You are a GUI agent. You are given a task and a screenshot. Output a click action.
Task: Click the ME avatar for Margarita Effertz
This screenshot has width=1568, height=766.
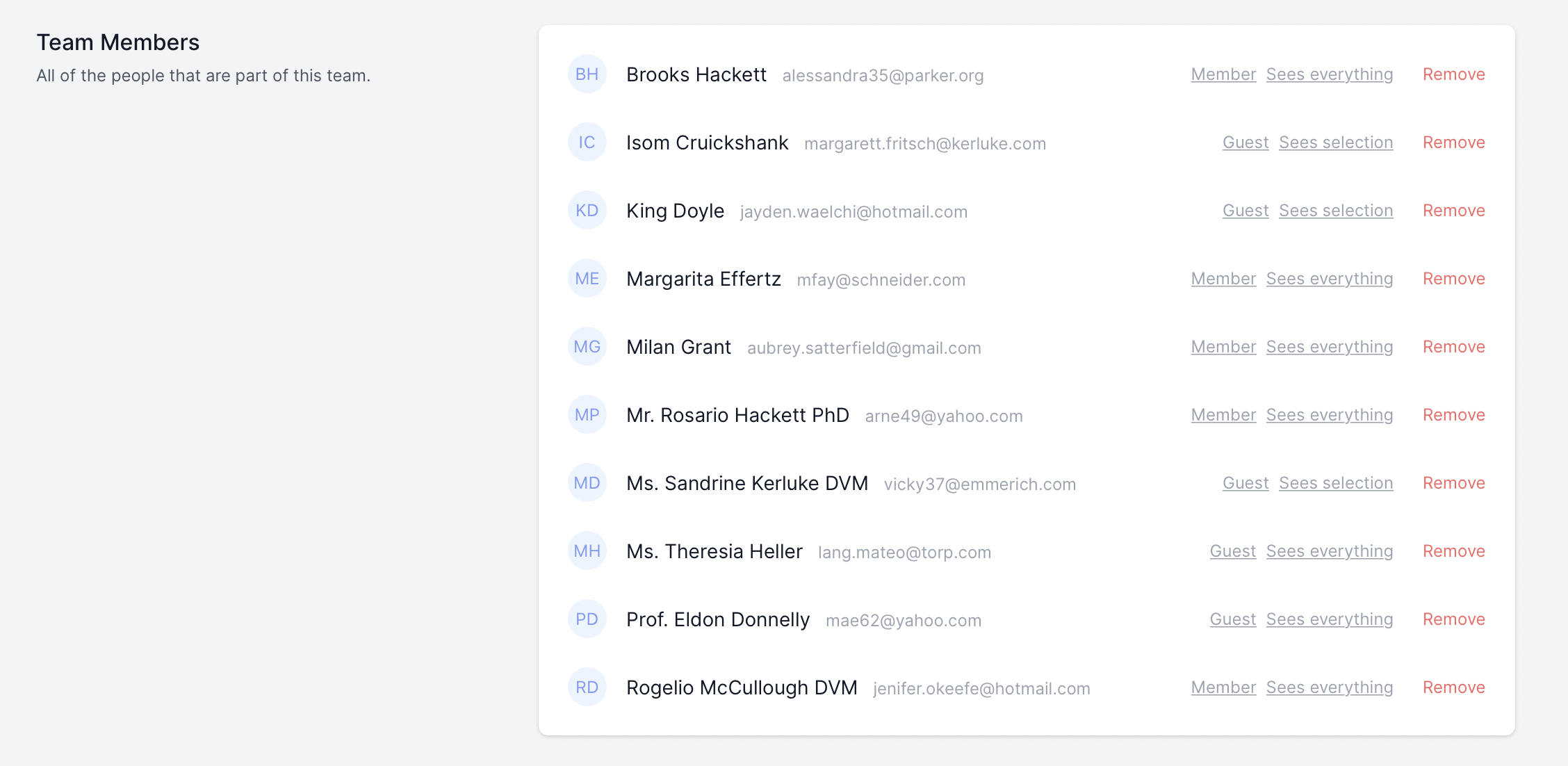click(587, 279)
